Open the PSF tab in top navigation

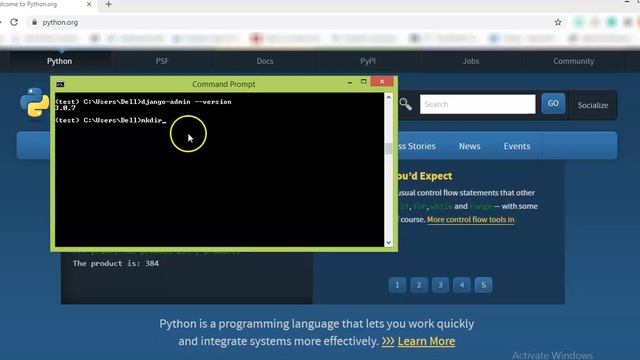[x=162, y=61]
